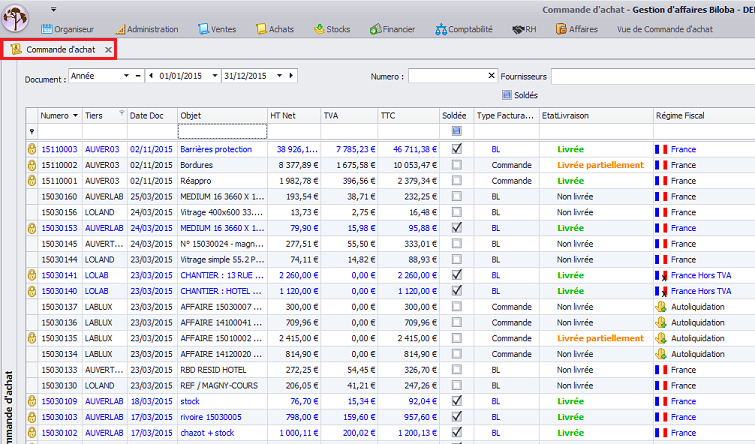The width and height of the screenshot is (755, 444).
Task: Sort by the HT Net column header
Action: (294, 116)
